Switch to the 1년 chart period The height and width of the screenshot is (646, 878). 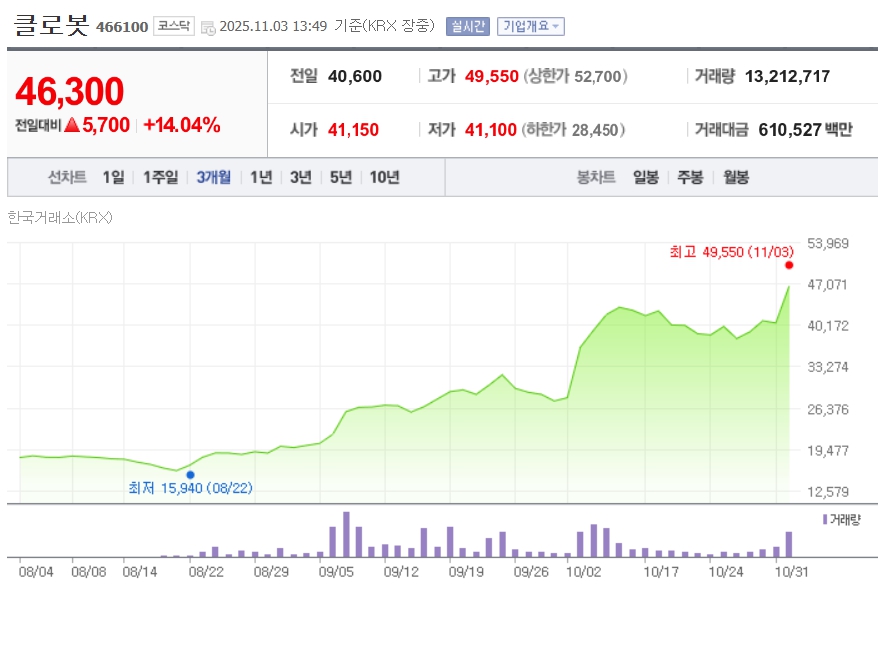(x=261, y=177)
